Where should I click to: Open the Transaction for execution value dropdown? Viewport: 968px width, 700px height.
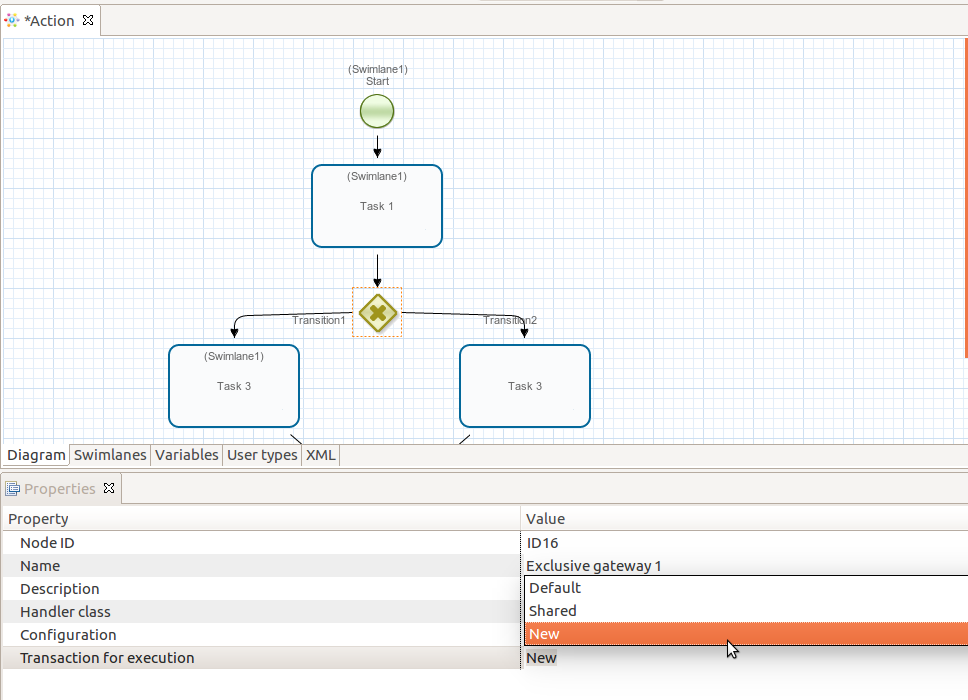point(540,657)
